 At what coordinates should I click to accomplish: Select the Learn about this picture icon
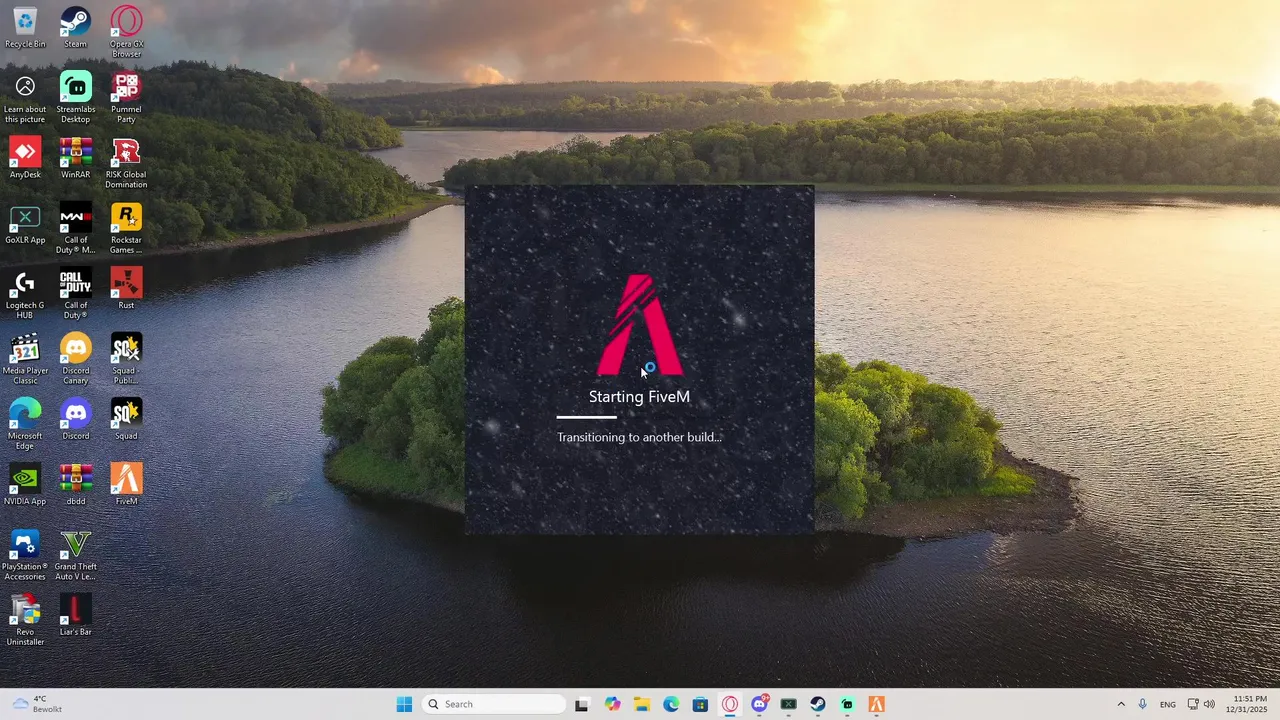[25, 98]
